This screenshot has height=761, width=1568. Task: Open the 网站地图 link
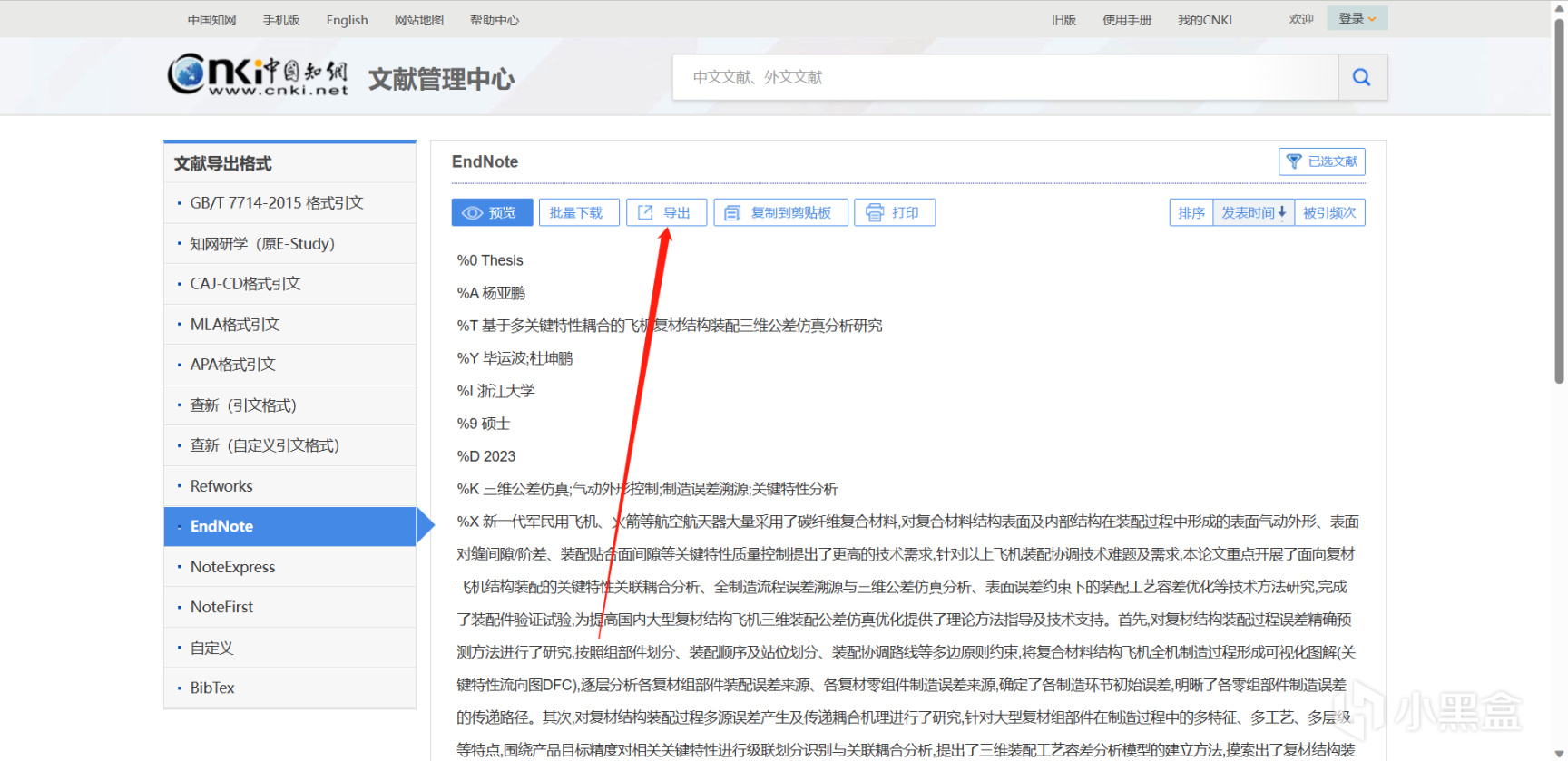pos(419,20)
